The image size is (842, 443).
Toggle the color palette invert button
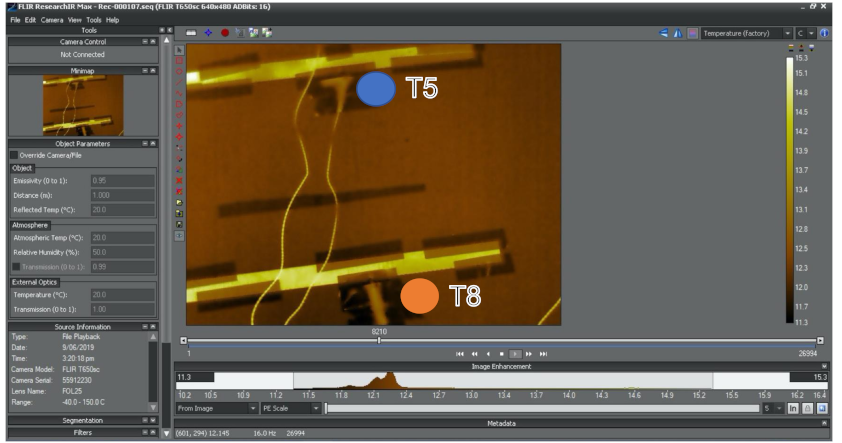[x=692, y=33]
